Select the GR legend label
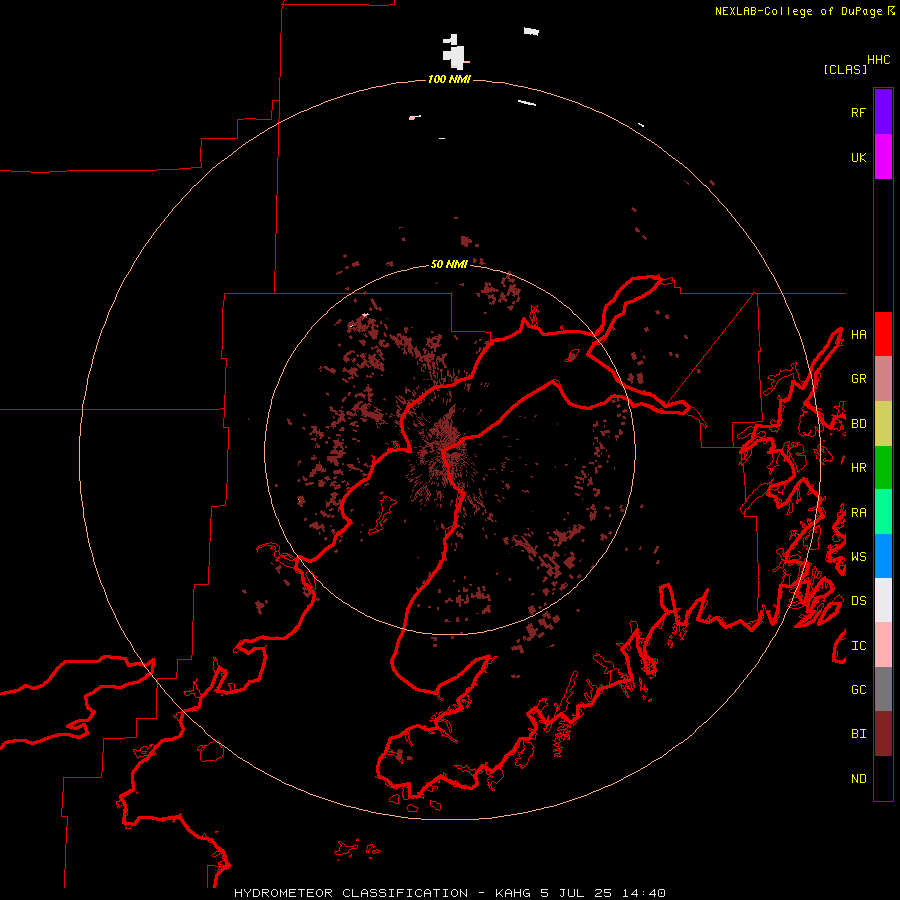This screenshot has height=900, width=900. pyautogui.click(x=858, y=379)
